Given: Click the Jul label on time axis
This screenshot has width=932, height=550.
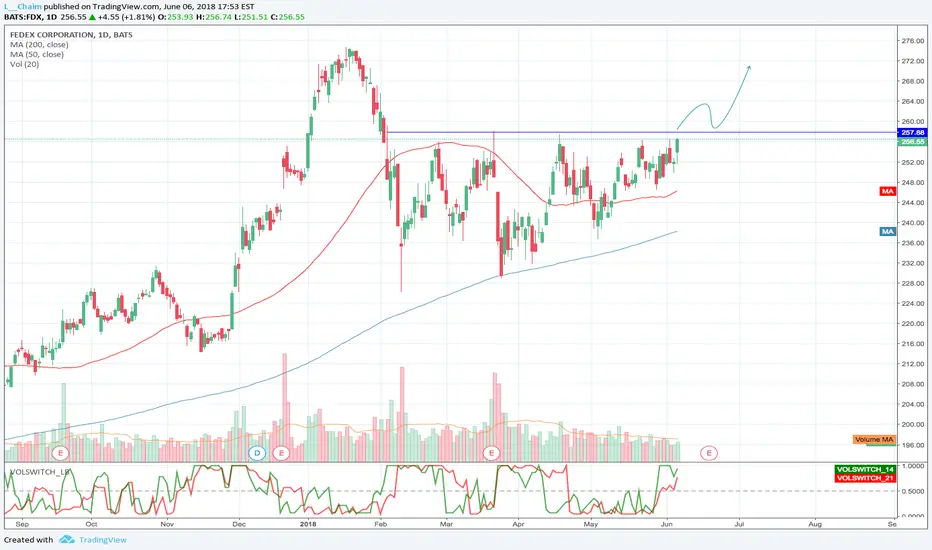Looking at the screenshot, I should (739, 524).
